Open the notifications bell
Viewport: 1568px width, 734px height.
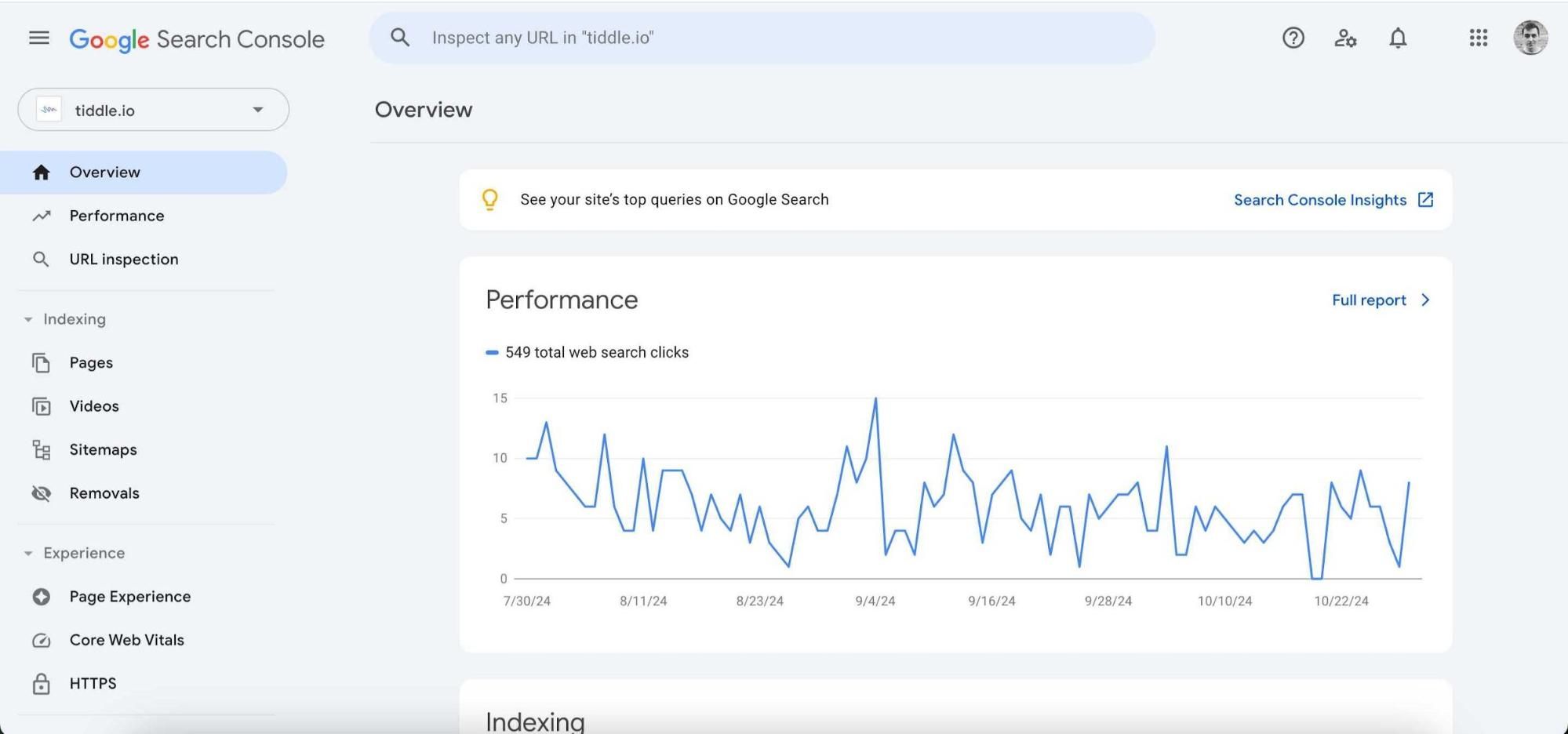(x=1398, y=38)
